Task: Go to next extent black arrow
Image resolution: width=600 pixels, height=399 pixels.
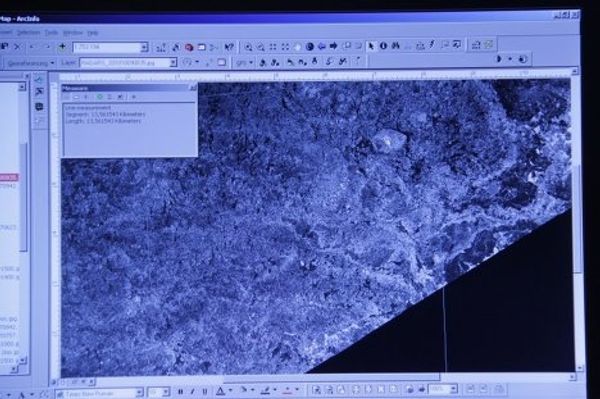Action: pos(333,46)
